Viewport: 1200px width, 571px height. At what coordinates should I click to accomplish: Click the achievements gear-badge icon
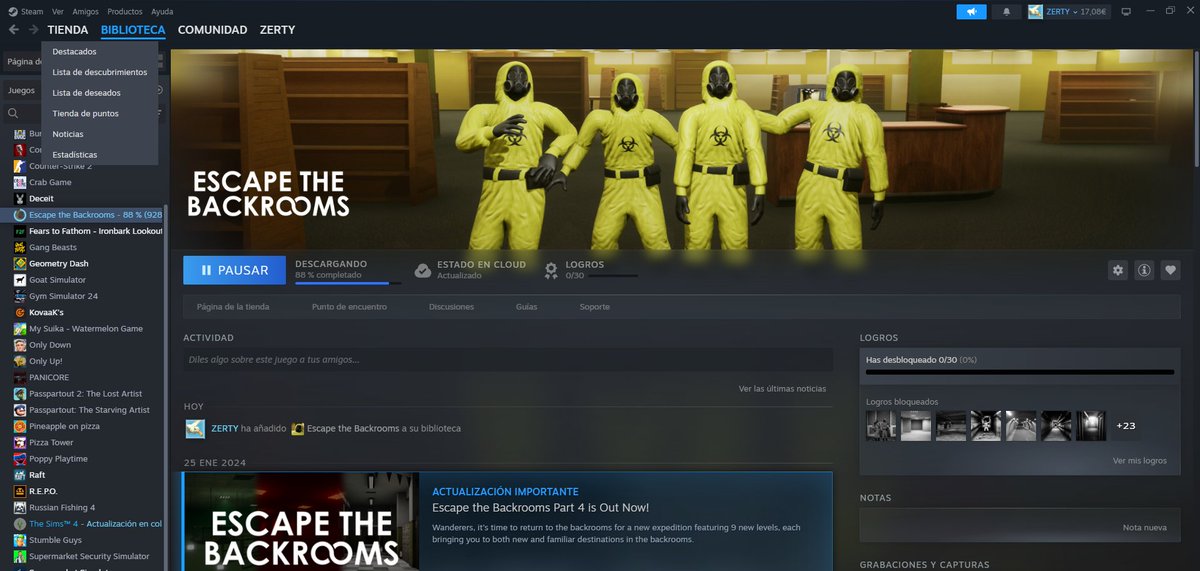click(x=551, y=270)
